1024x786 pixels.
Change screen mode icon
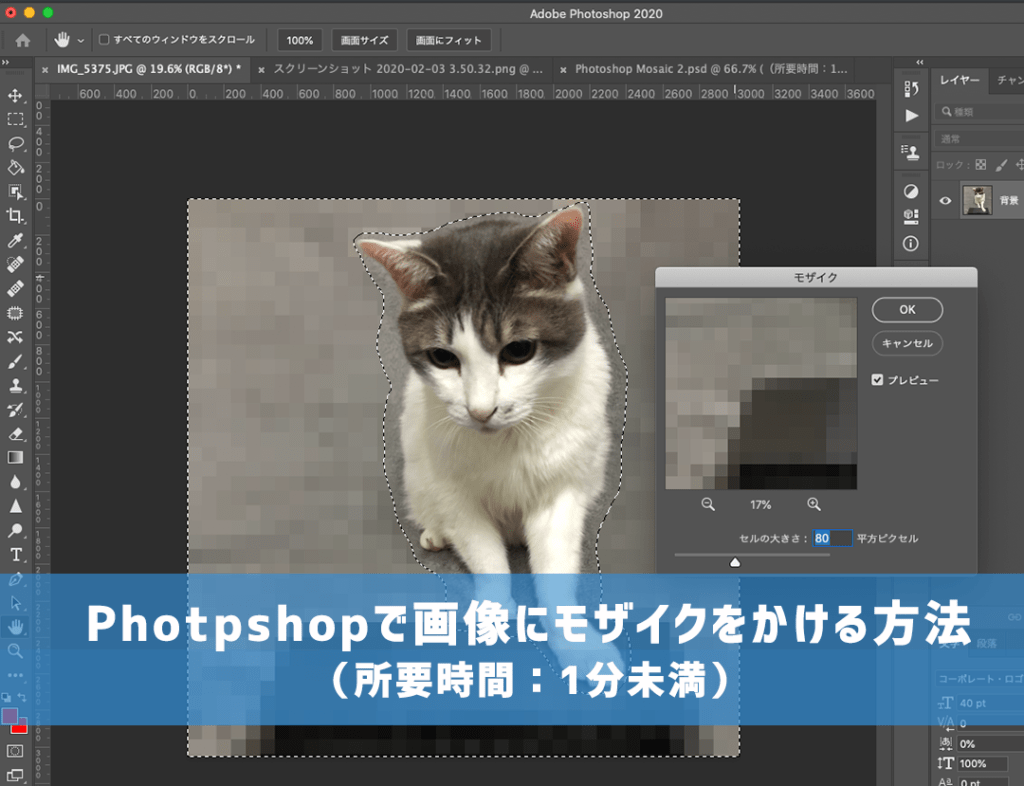(15, 776)
